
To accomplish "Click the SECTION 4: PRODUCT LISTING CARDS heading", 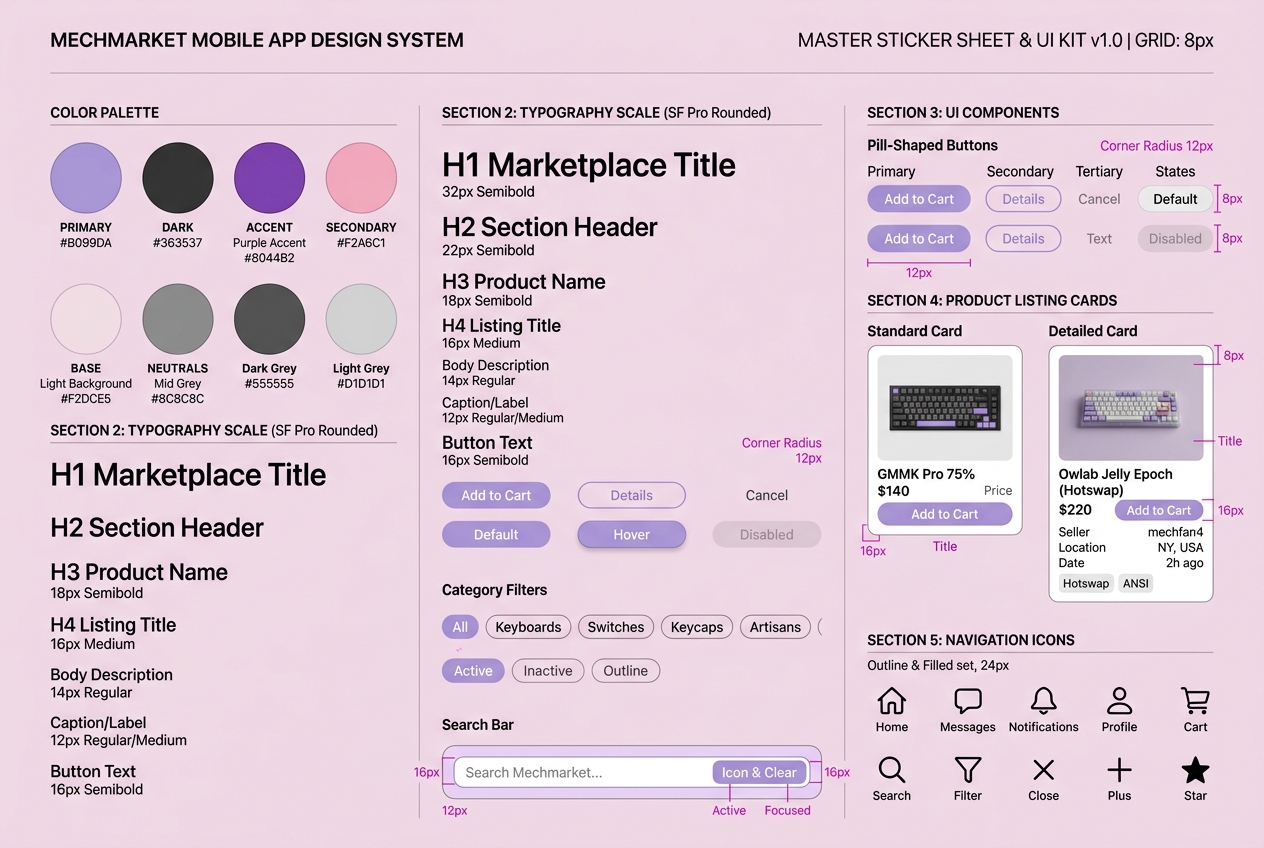I will [x=992, y=300].
